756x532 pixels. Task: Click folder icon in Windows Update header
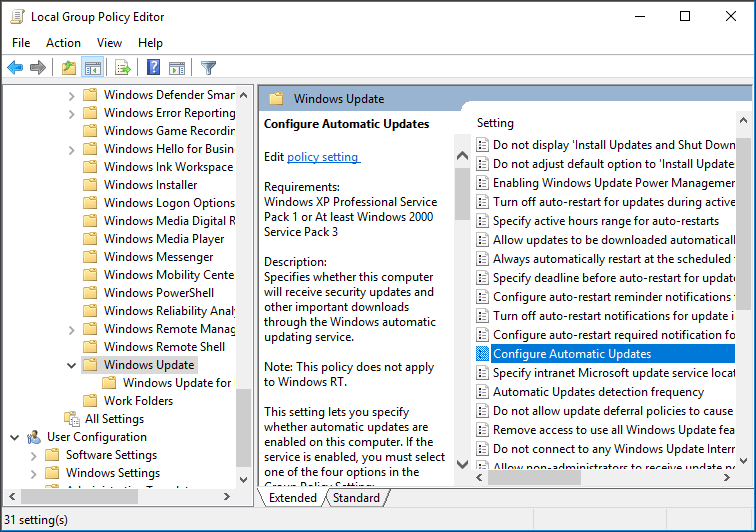(276, 99)
